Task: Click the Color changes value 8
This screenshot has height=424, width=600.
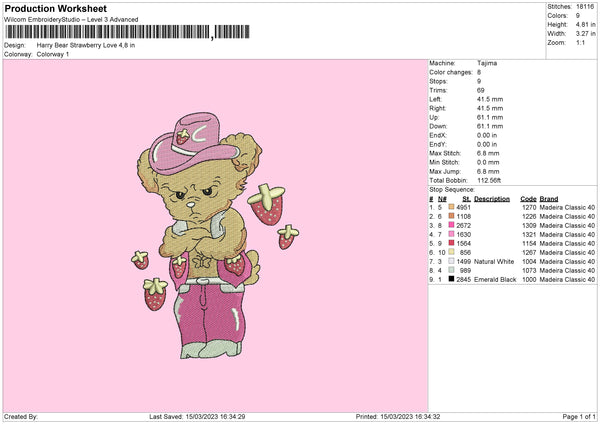Action: pos(479,72)
